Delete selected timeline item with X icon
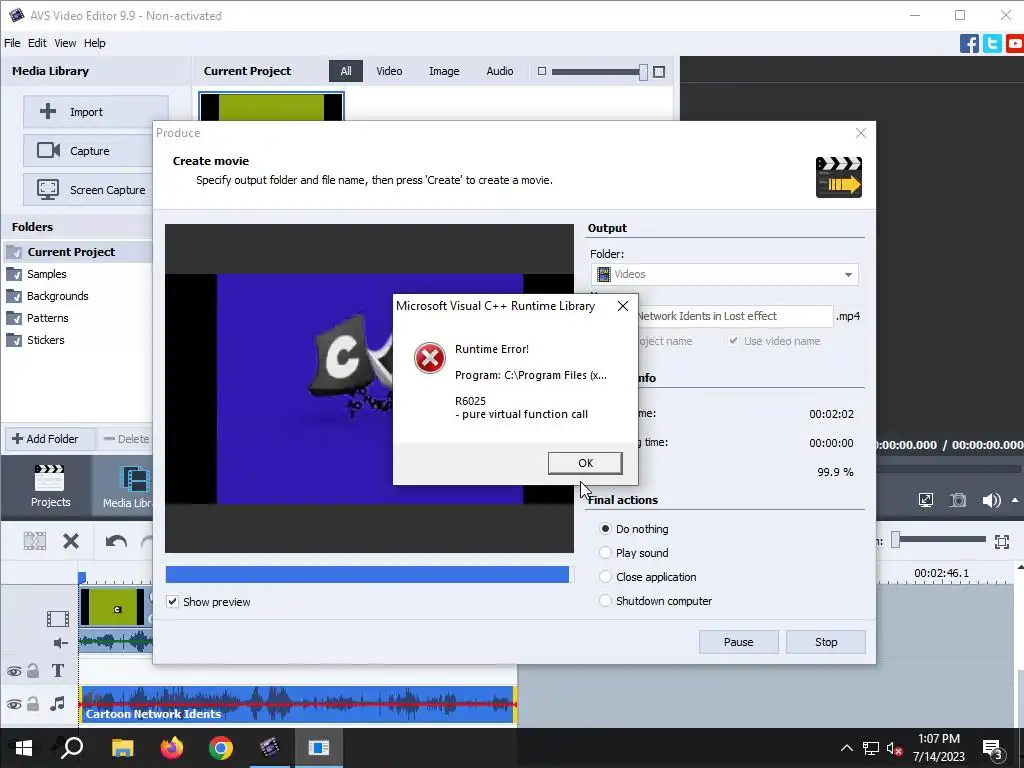Image resolution: width=1024 pixels, height=768 pixels. point(71,541)
